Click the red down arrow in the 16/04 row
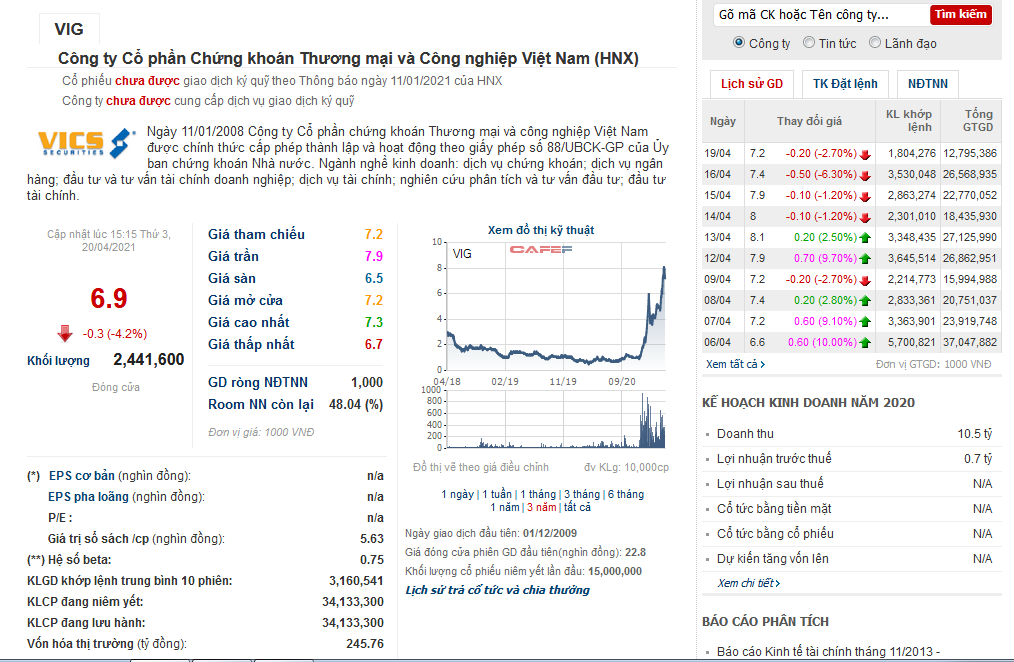The width and height of the screenshot is (1014, 662). 865,175
